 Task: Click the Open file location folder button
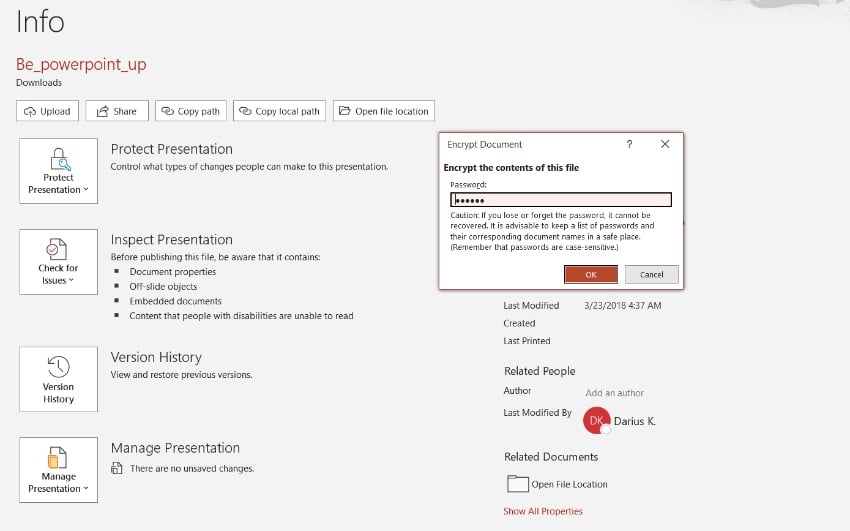[384, 111]
